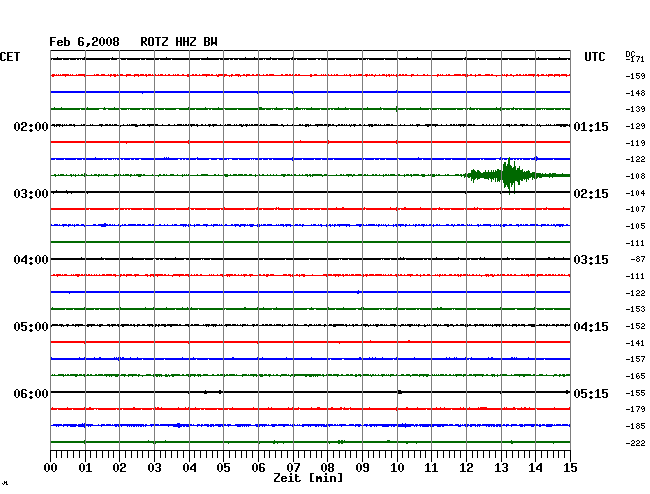This screenshot has height=494, width=650.
Task: Click the DC offset value -139
Action: [635, 109]
